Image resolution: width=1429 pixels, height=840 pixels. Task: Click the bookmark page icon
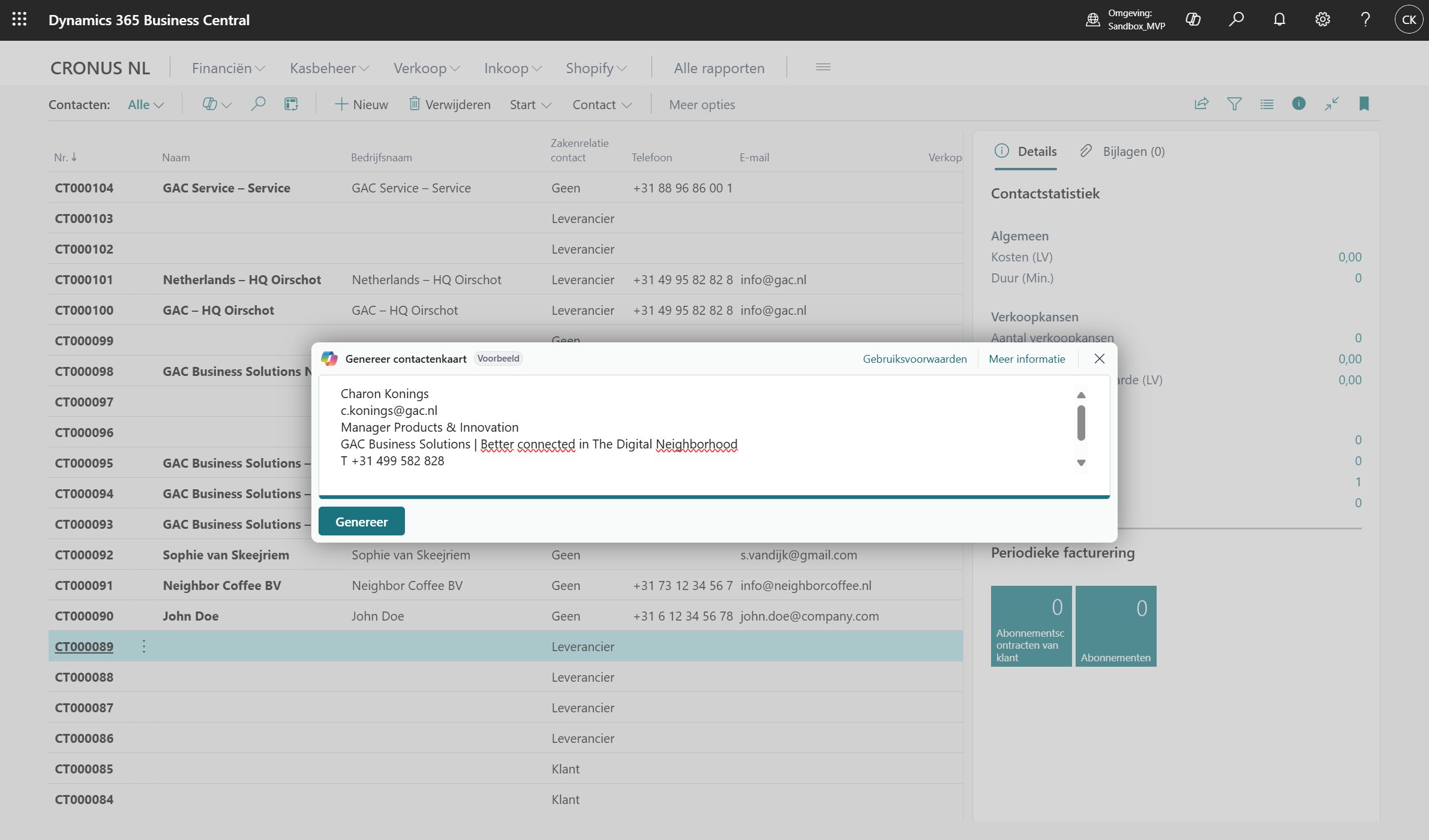click(x=1364, y=104)
